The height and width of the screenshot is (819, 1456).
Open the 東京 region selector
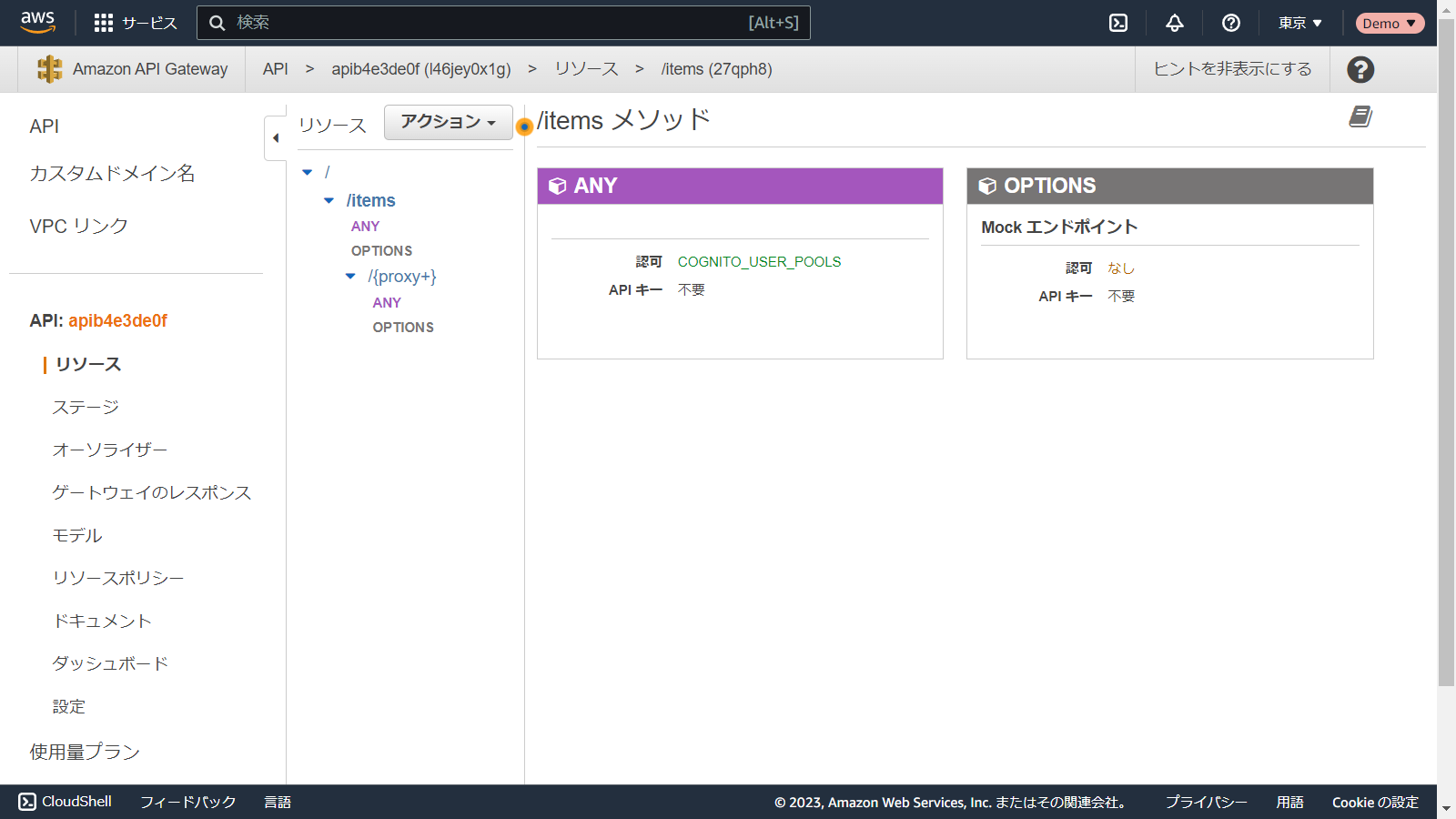tap(1299, 23)
